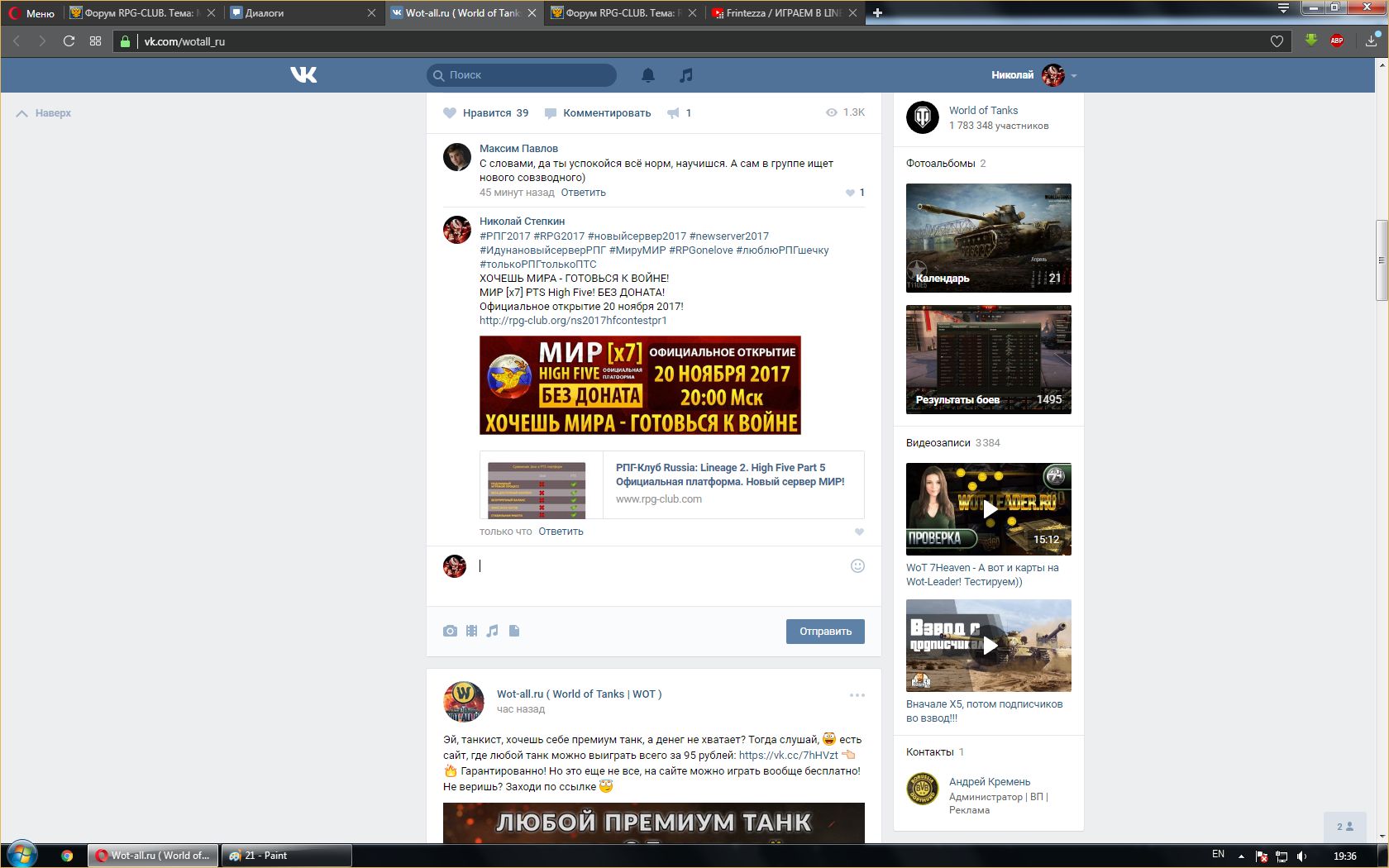
Task: Click Комментировать under the post
Action: click(x=598, y=113)
